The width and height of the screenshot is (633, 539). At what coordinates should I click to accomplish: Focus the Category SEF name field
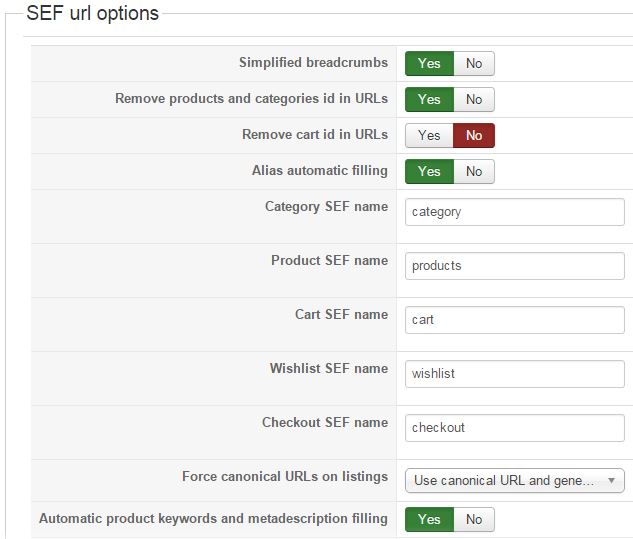pyautogui.click(x=514, y=212)
